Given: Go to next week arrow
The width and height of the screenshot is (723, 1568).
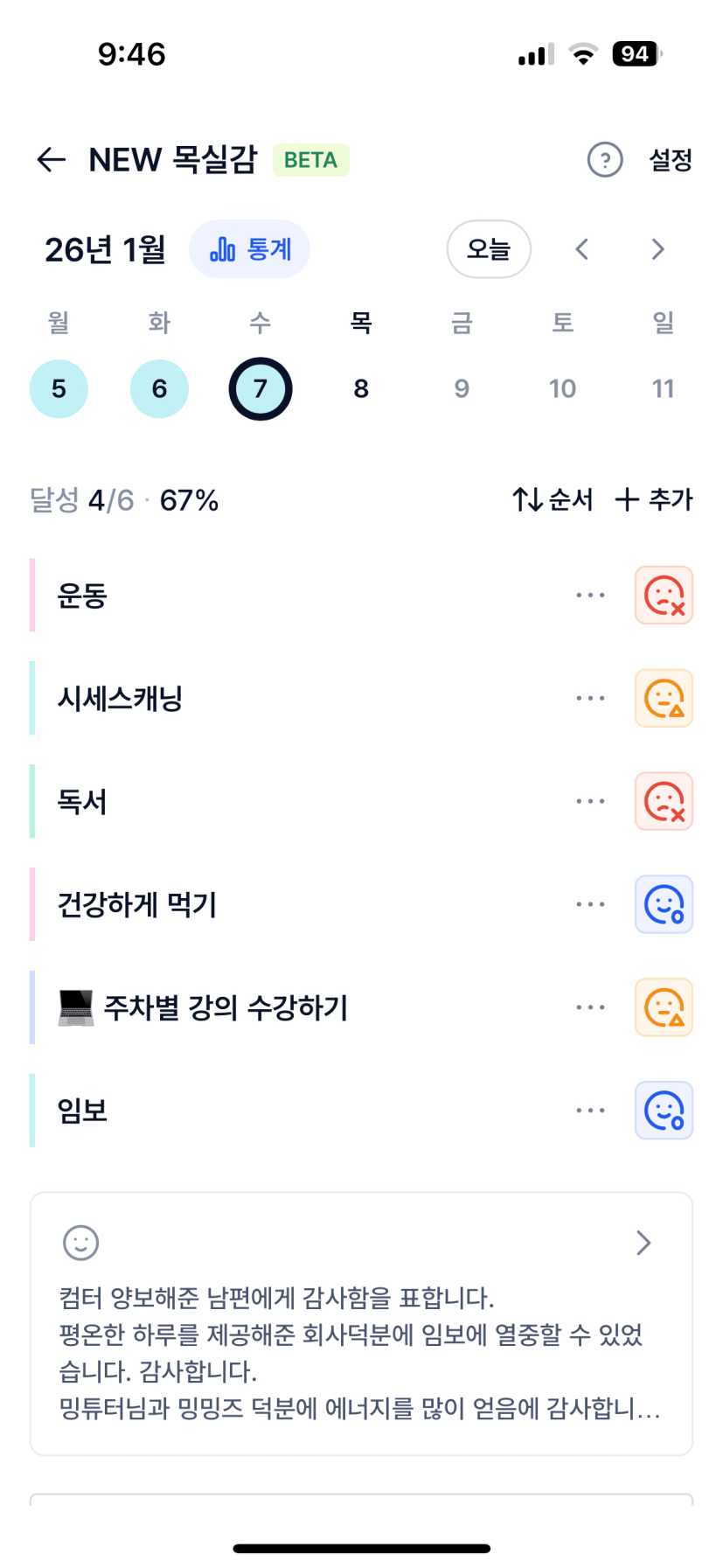Looking at the screenshot, I should coord(657,250).
